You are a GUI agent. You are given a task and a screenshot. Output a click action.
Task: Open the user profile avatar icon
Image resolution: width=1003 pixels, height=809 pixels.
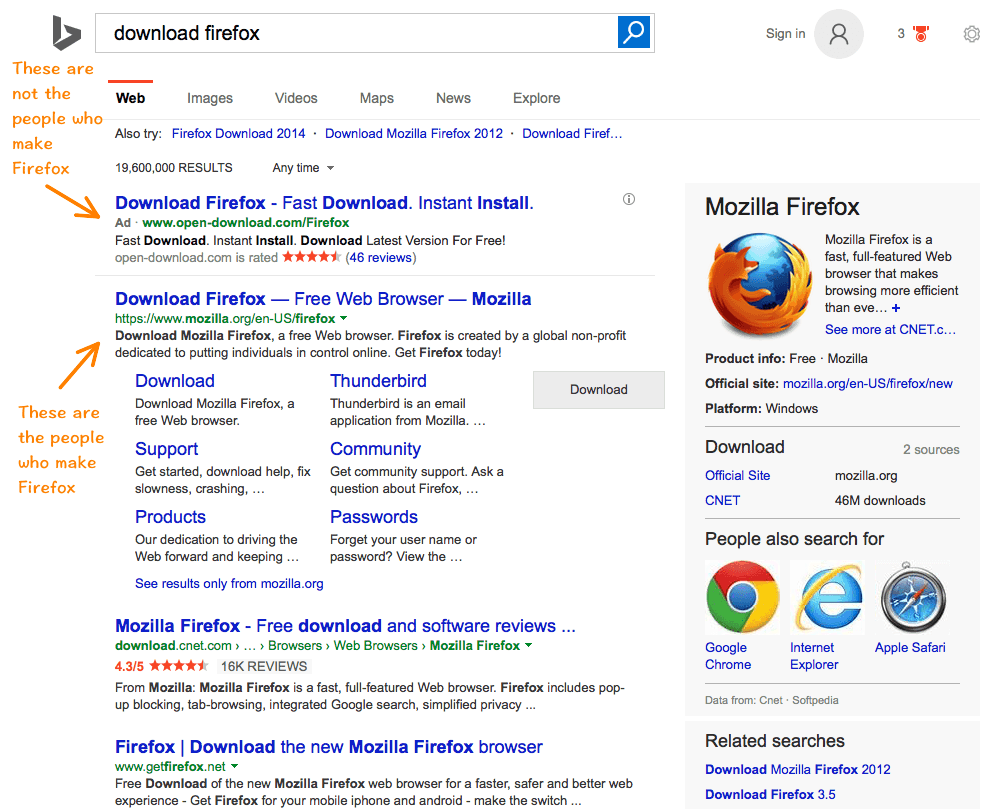839,34
